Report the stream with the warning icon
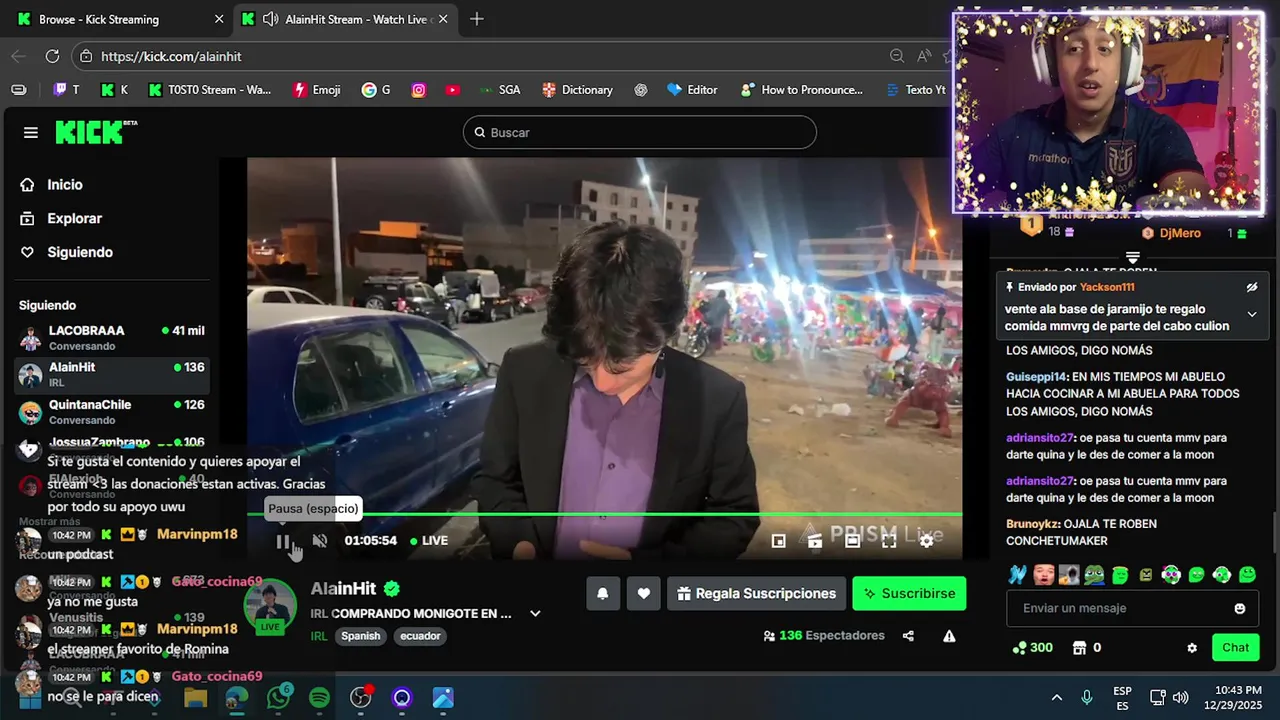 949,636
